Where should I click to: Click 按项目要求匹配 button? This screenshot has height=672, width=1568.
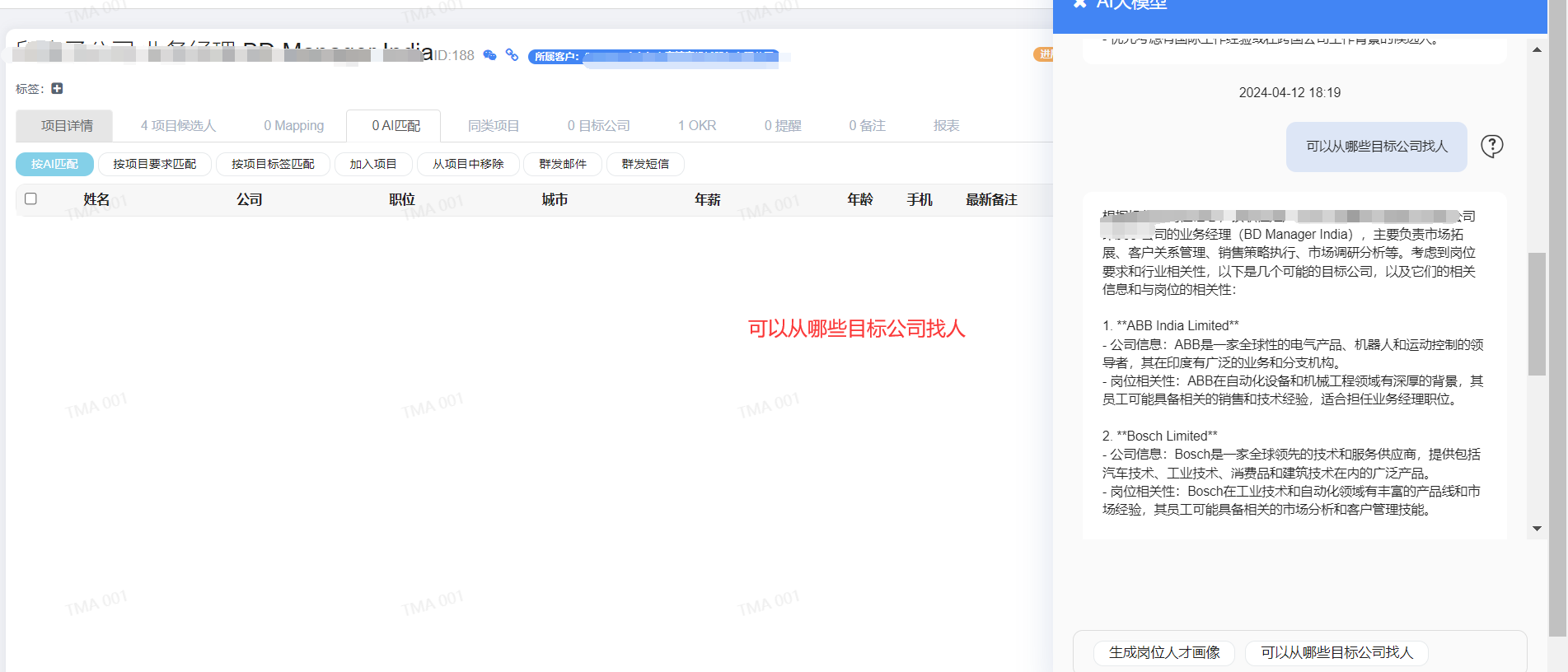155,164
